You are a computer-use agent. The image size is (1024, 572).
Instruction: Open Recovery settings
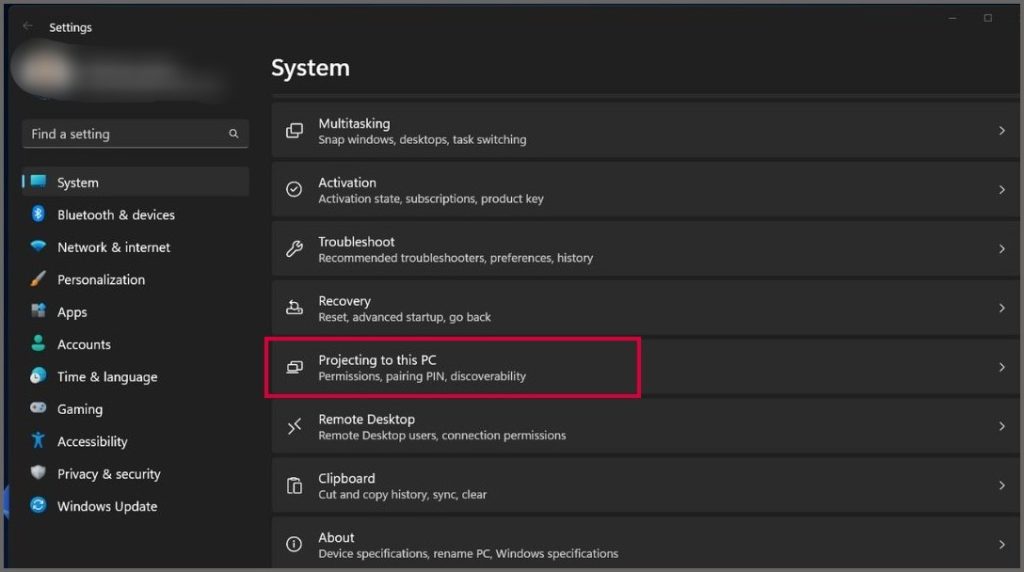645,308
